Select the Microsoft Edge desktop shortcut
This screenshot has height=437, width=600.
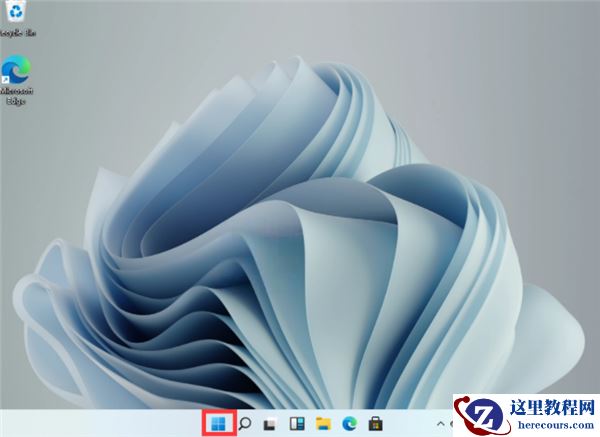[16, 80]
